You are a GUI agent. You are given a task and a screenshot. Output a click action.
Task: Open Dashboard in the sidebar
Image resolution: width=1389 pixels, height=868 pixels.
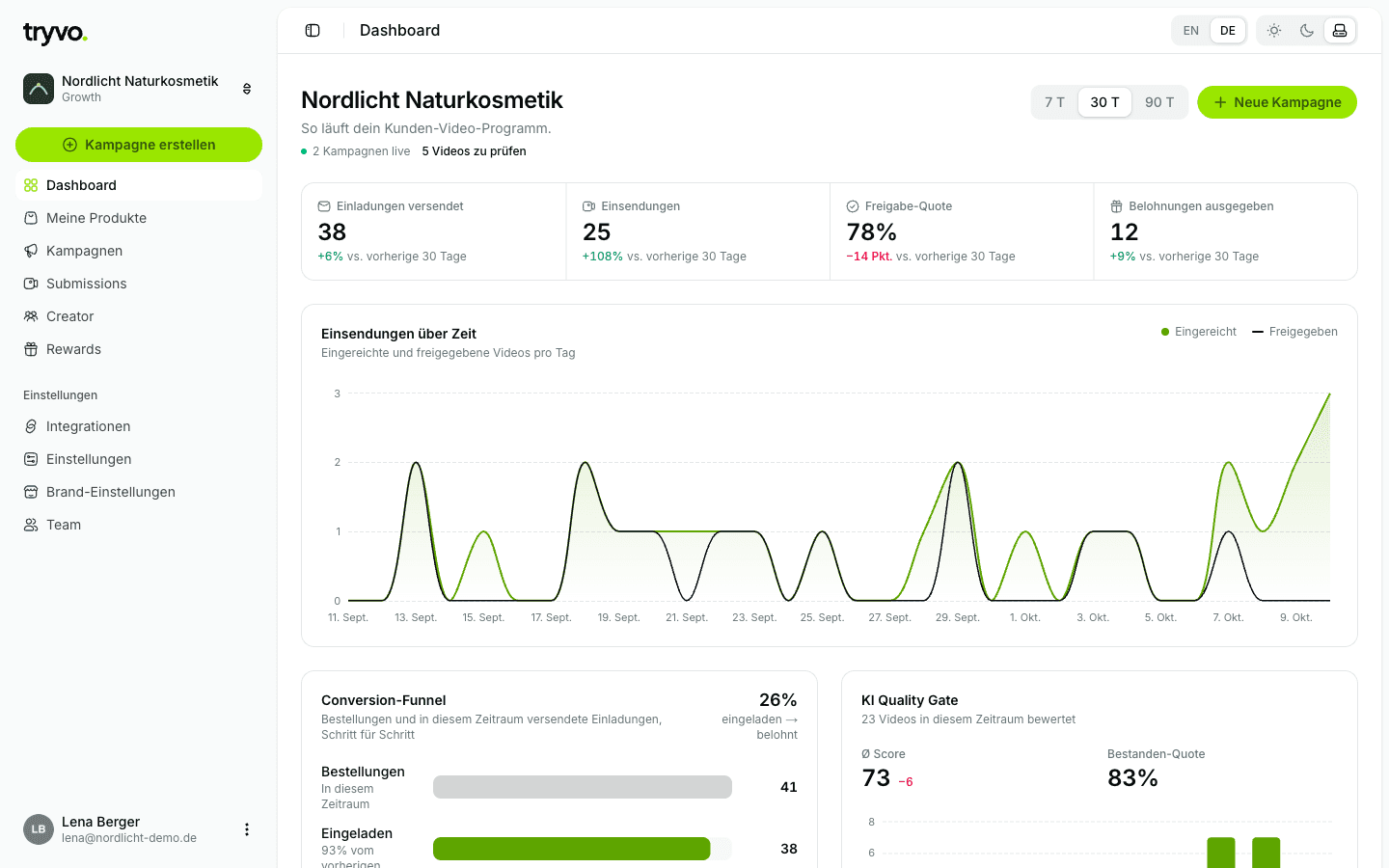(x=139, y=185)
